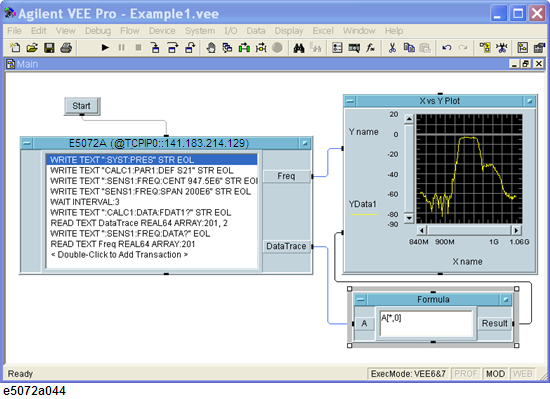Image resolution: width=550 pixels, height=399 pixels.
Task: Click the gray circle toolbar icon
Action: [x=277, y=48]
